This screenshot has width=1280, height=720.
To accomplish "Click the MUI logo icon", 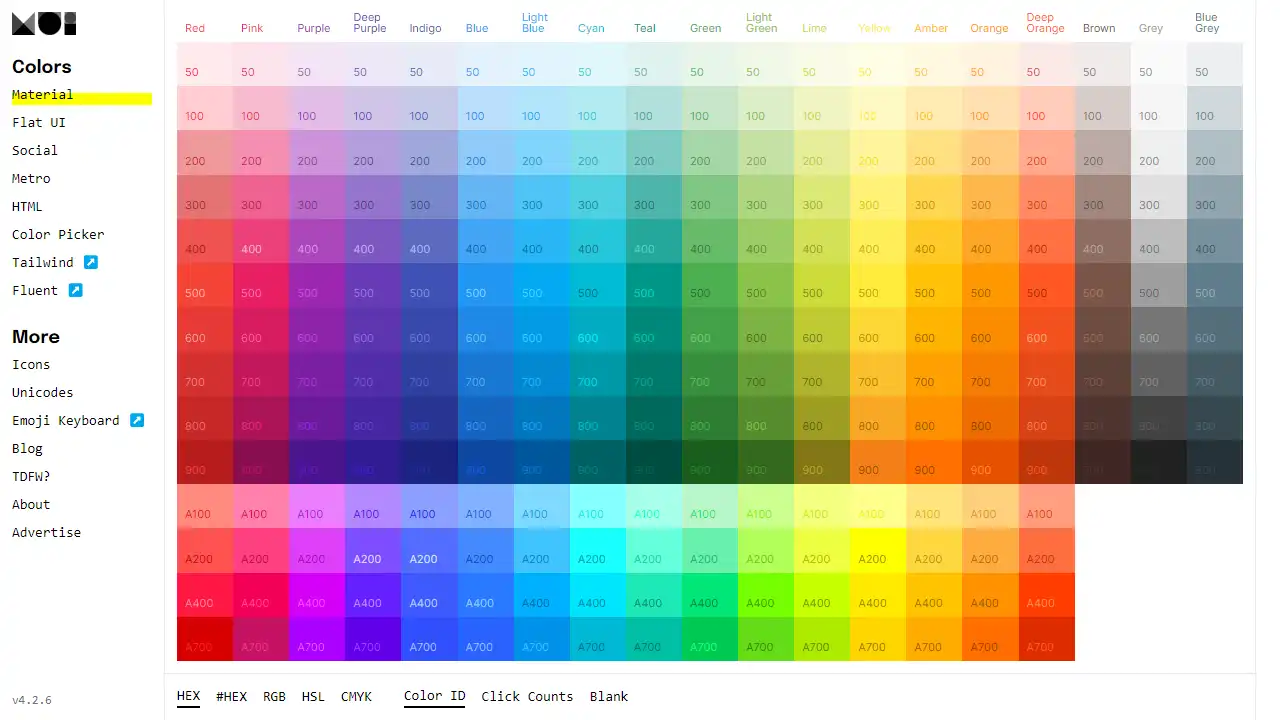I will tap(43, 22).
